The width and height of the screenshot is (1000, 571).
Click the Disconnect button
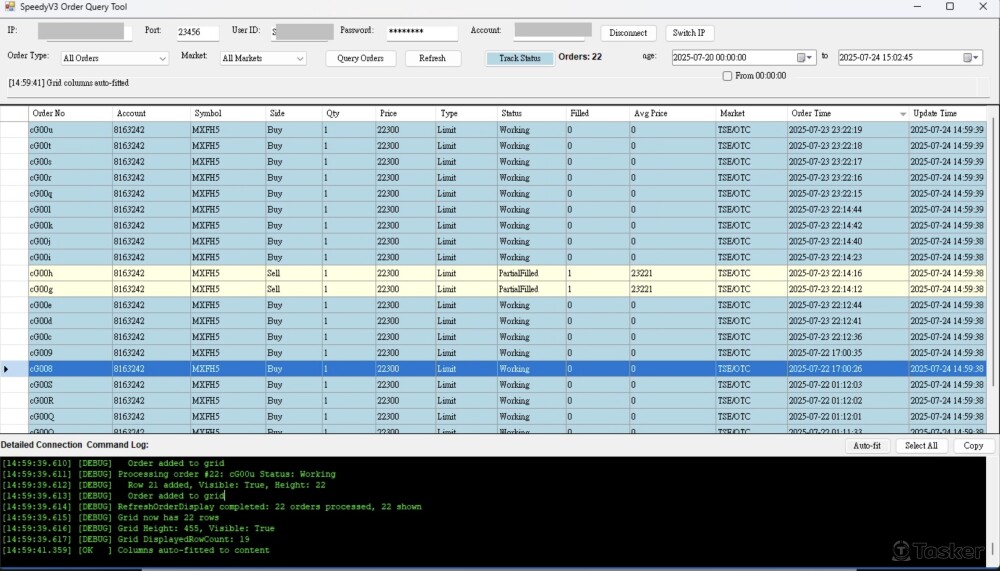(x=628, y=33)
